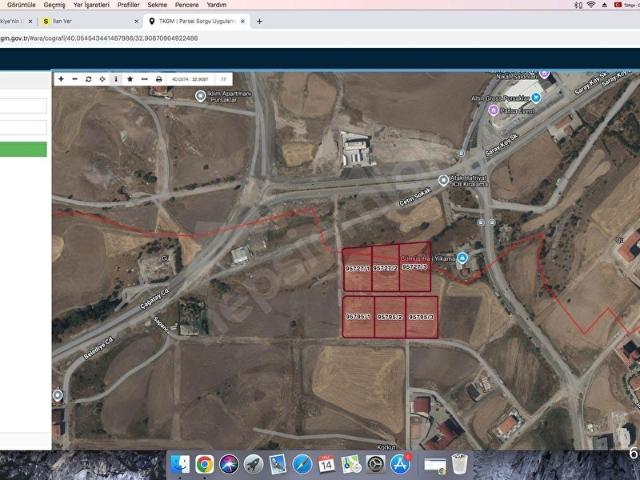Switch to the TKGM Parsel Sorgu tab
This screenshot has width=640, height=480.
(x=196, y=21)
